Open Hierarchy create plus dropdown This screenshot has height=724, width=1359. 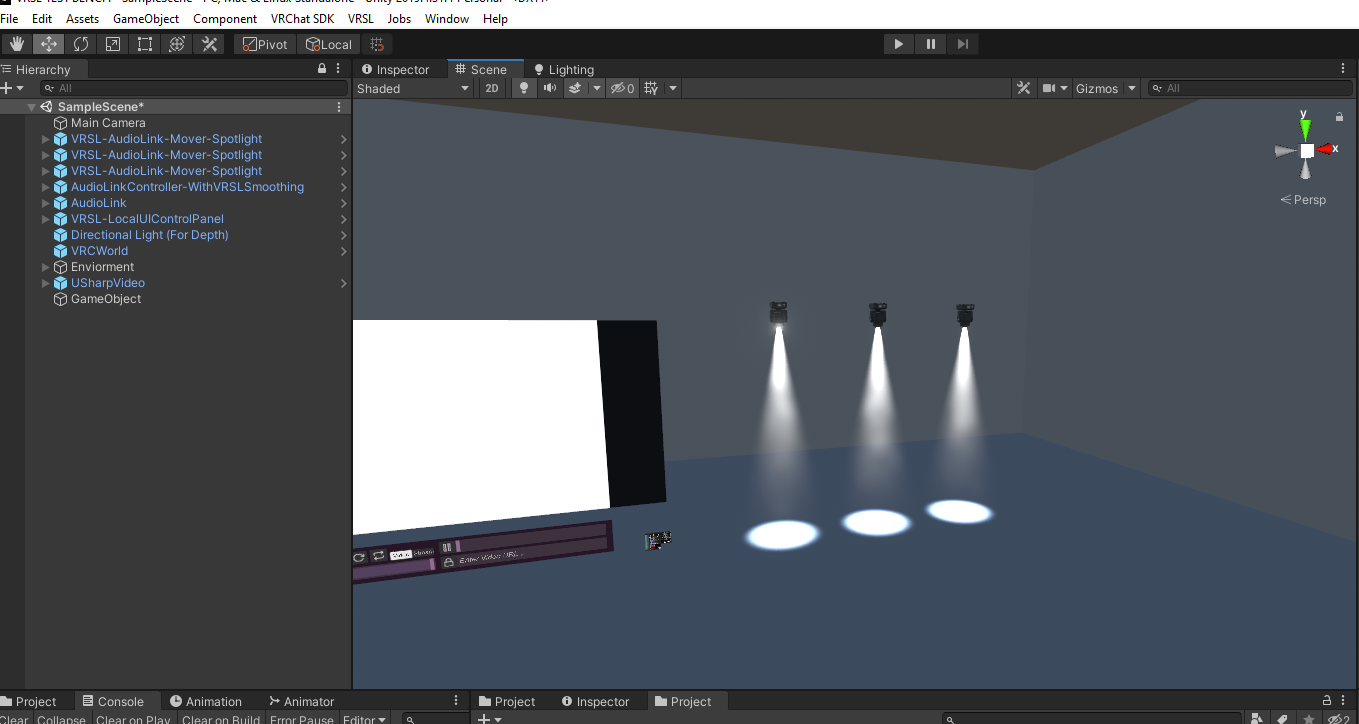12,88
